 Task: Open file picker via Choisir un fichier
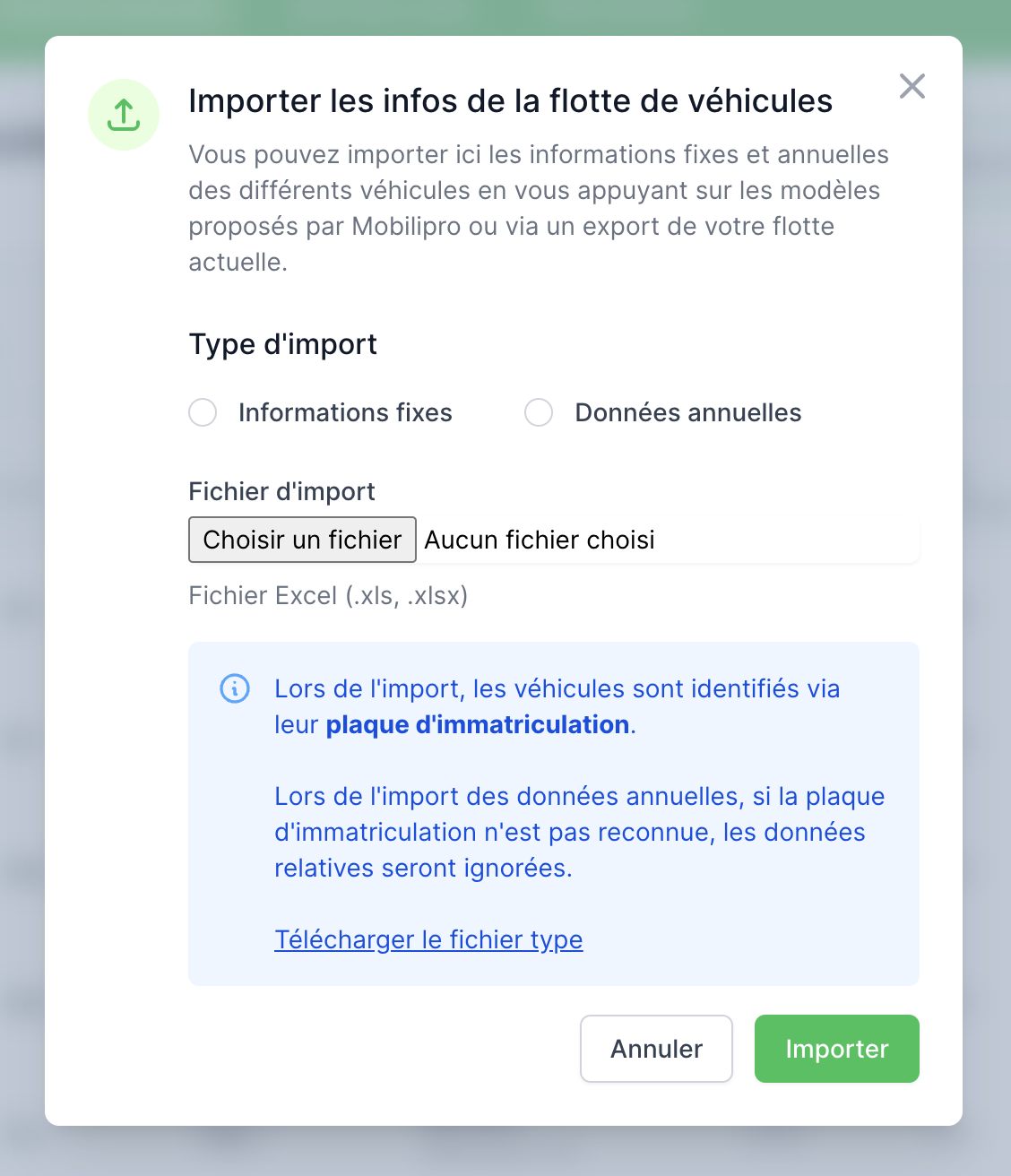tap(302, 540)
